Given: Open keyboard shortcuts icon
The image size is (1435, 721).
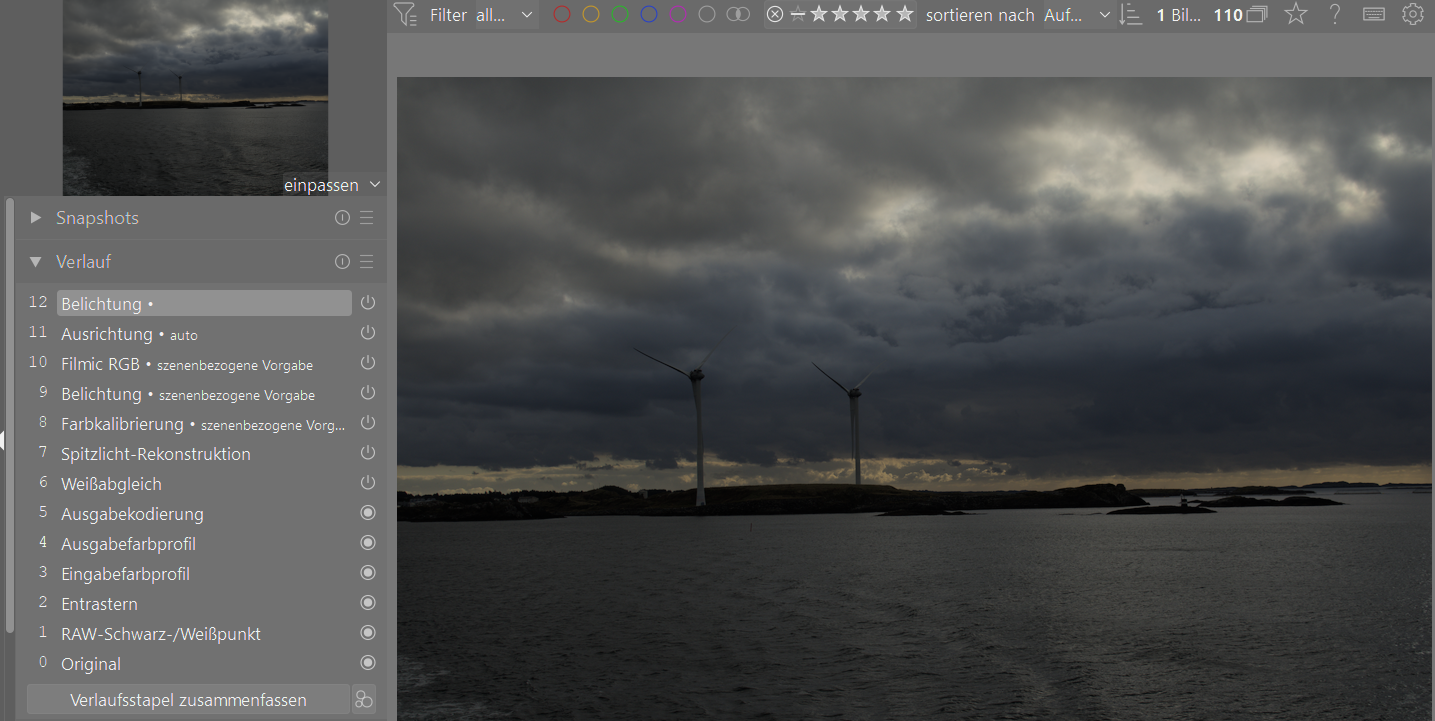Looking at the screenshot, I should click(1374, 14).
